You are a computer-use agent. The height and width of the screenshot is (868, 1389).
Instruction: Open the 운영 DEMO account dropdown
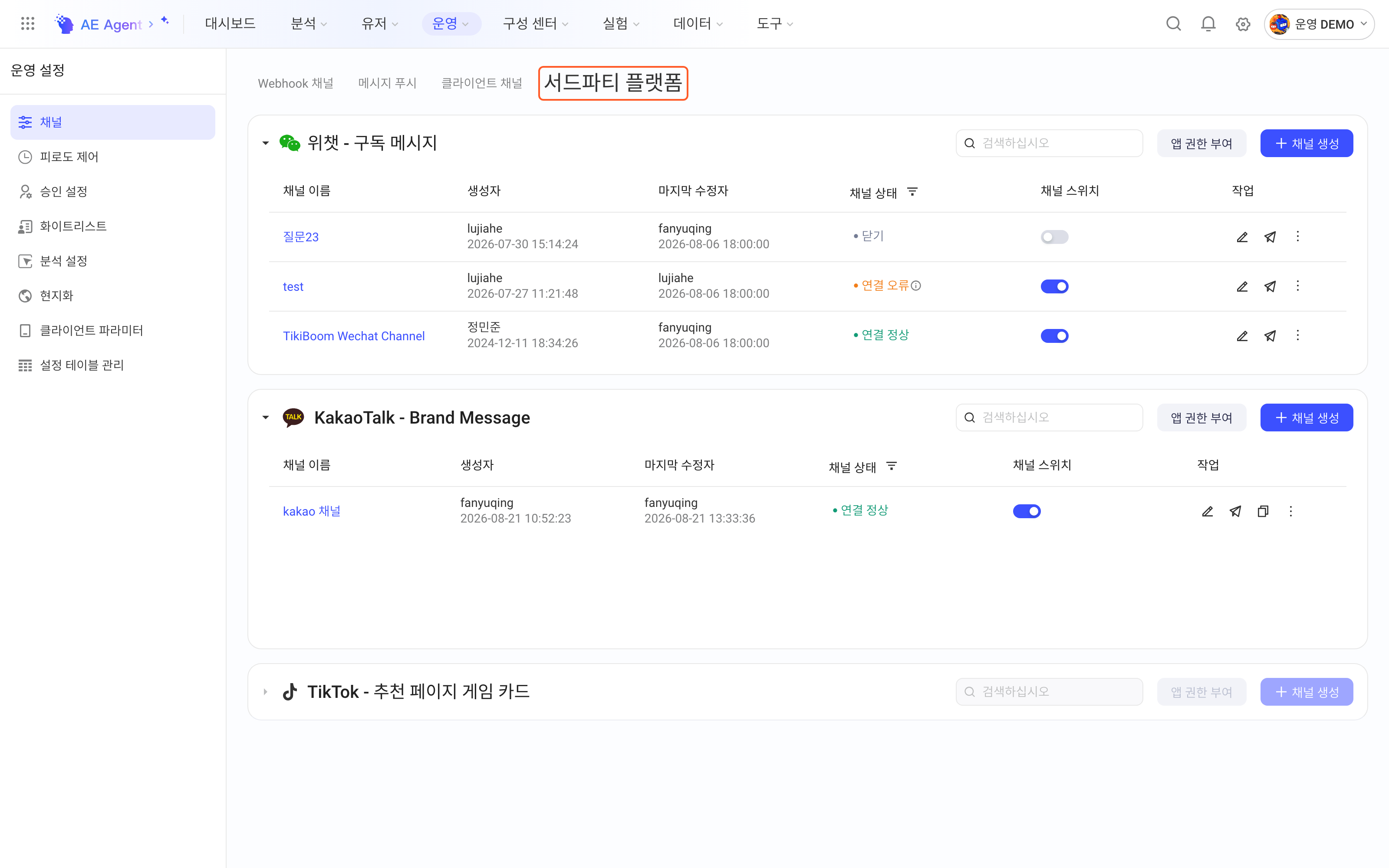[1319, 24]
